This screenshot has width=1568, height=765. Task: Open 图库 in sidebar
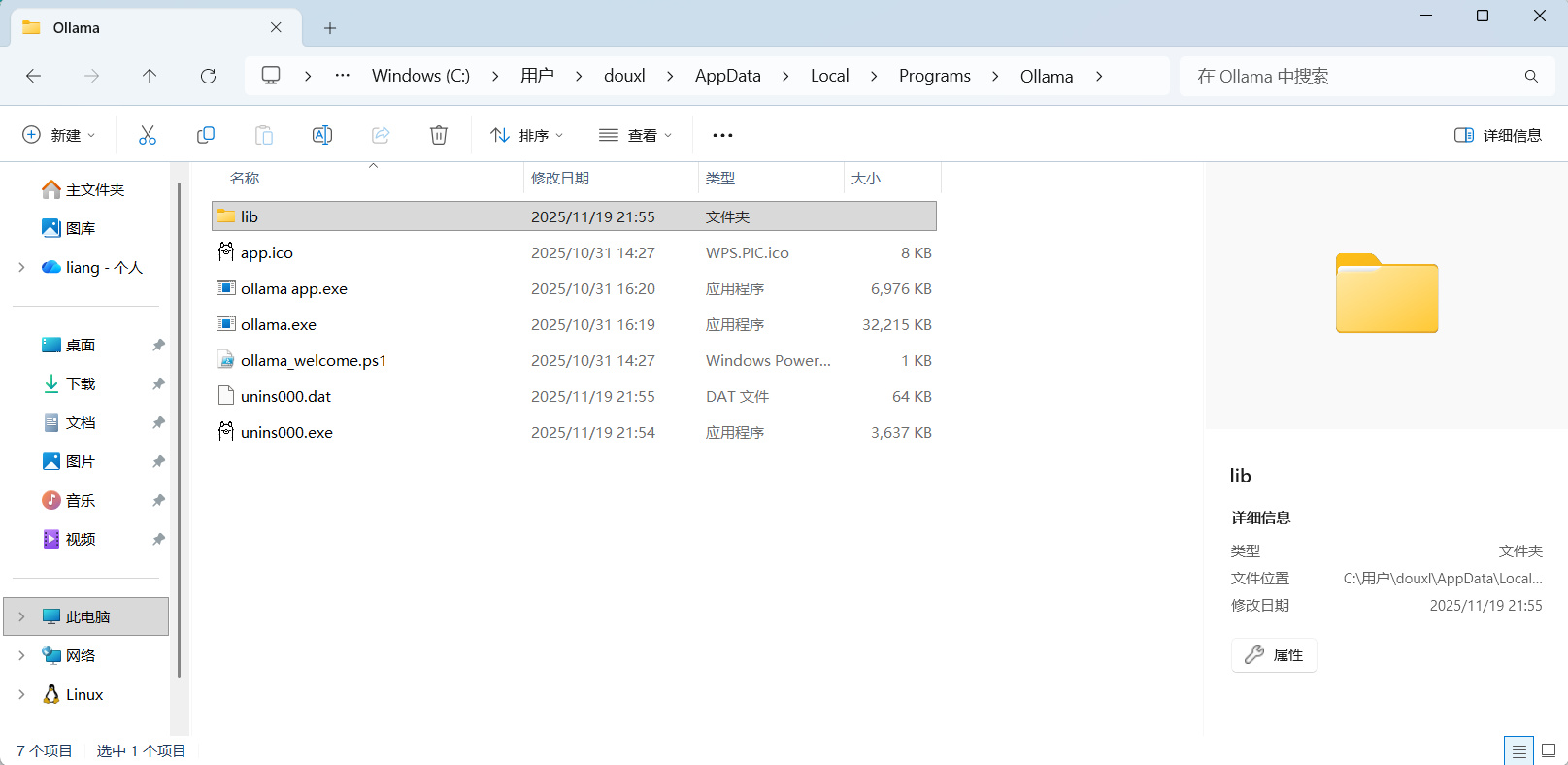click(69, 228)
